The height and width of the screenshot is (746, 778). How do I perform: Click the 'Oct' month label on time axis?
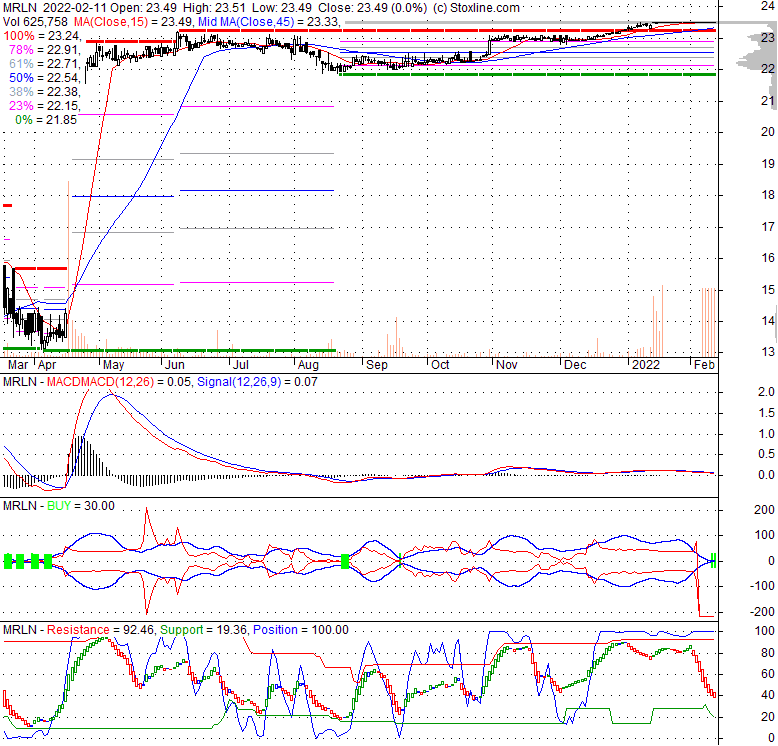pos(440,365)
